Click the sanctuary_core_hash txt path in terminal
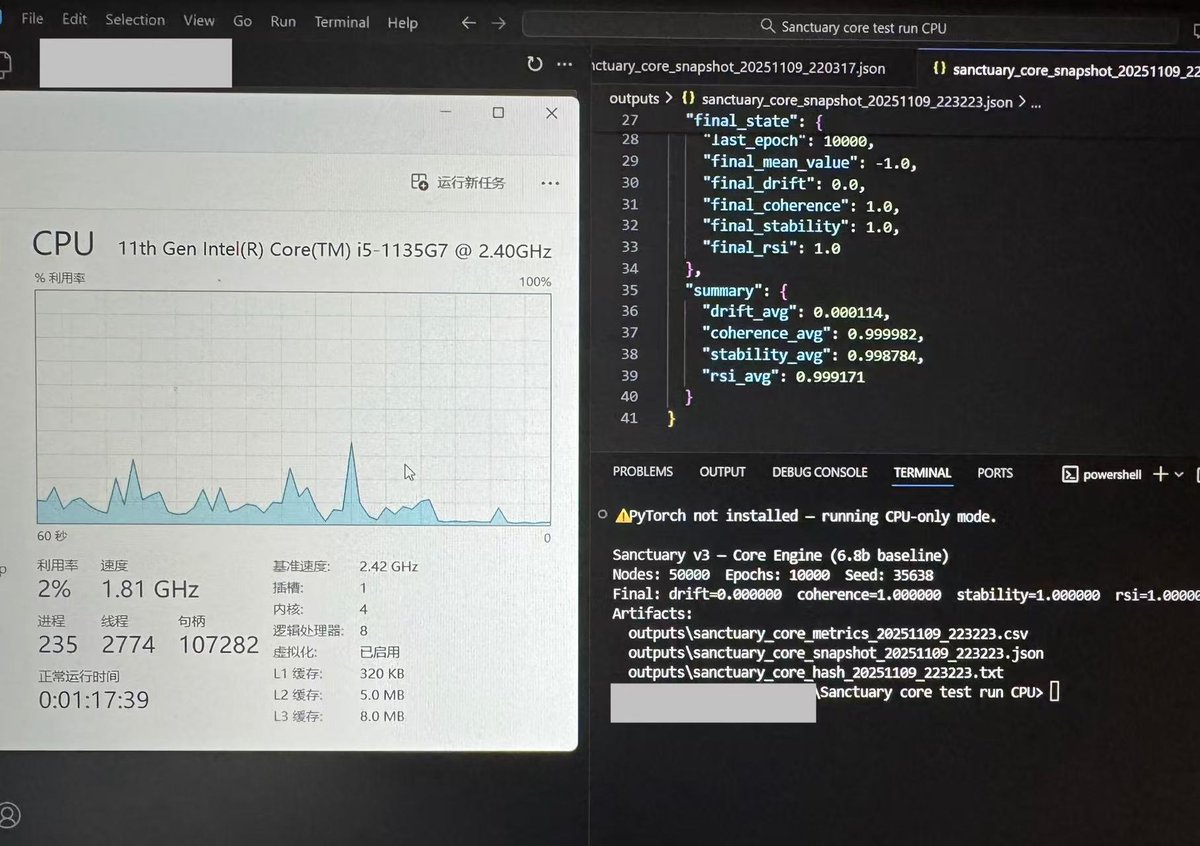This screenshot has height=846, width=1200. [x=815, y=672]
